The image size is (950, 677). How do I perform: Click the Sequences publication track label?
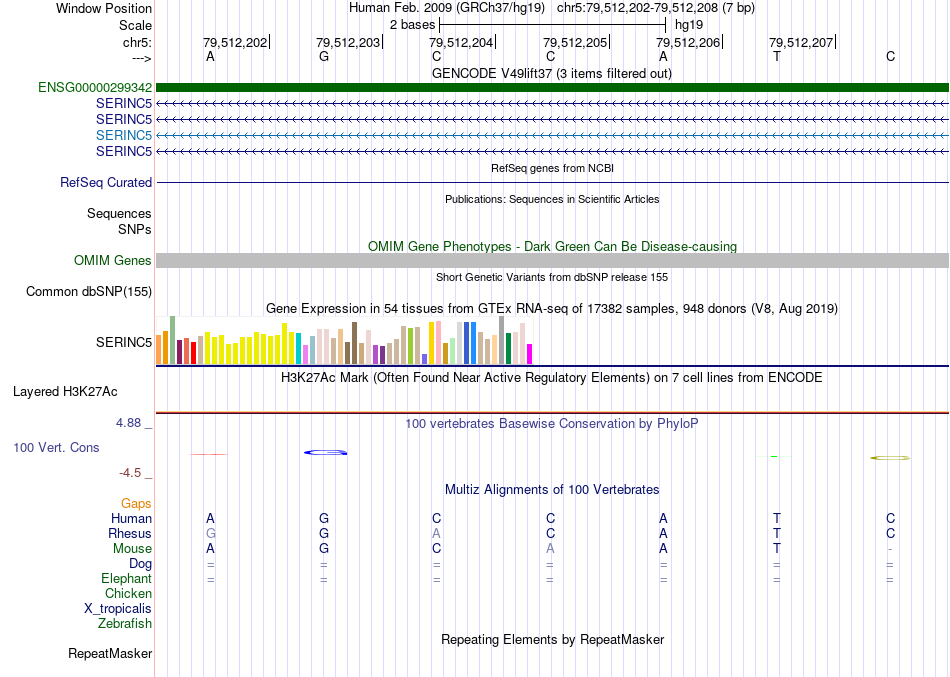[x=119, y=213]
